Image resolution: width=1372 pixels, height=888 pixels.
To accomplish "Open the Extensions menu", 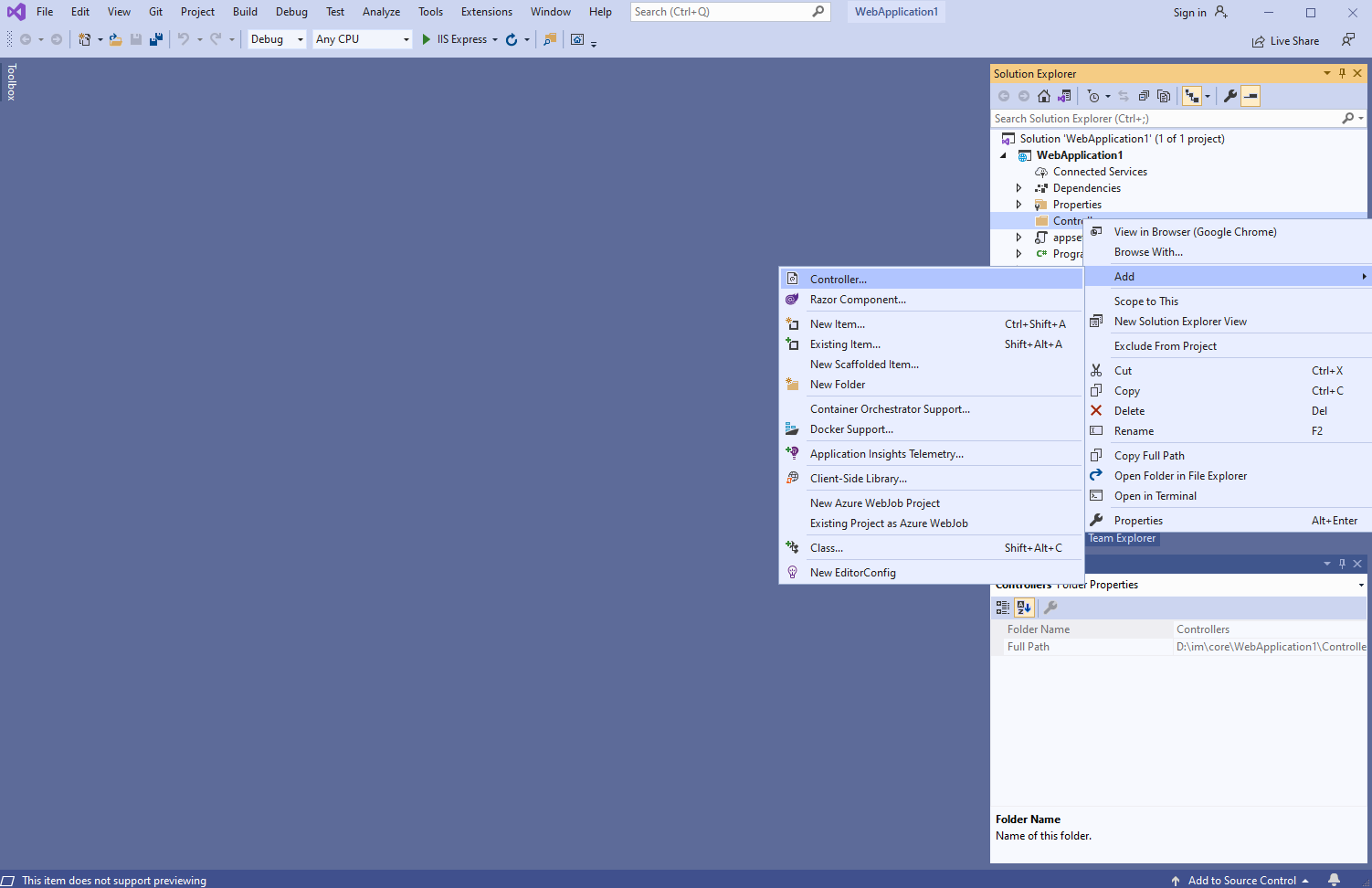I will point(487,12).
